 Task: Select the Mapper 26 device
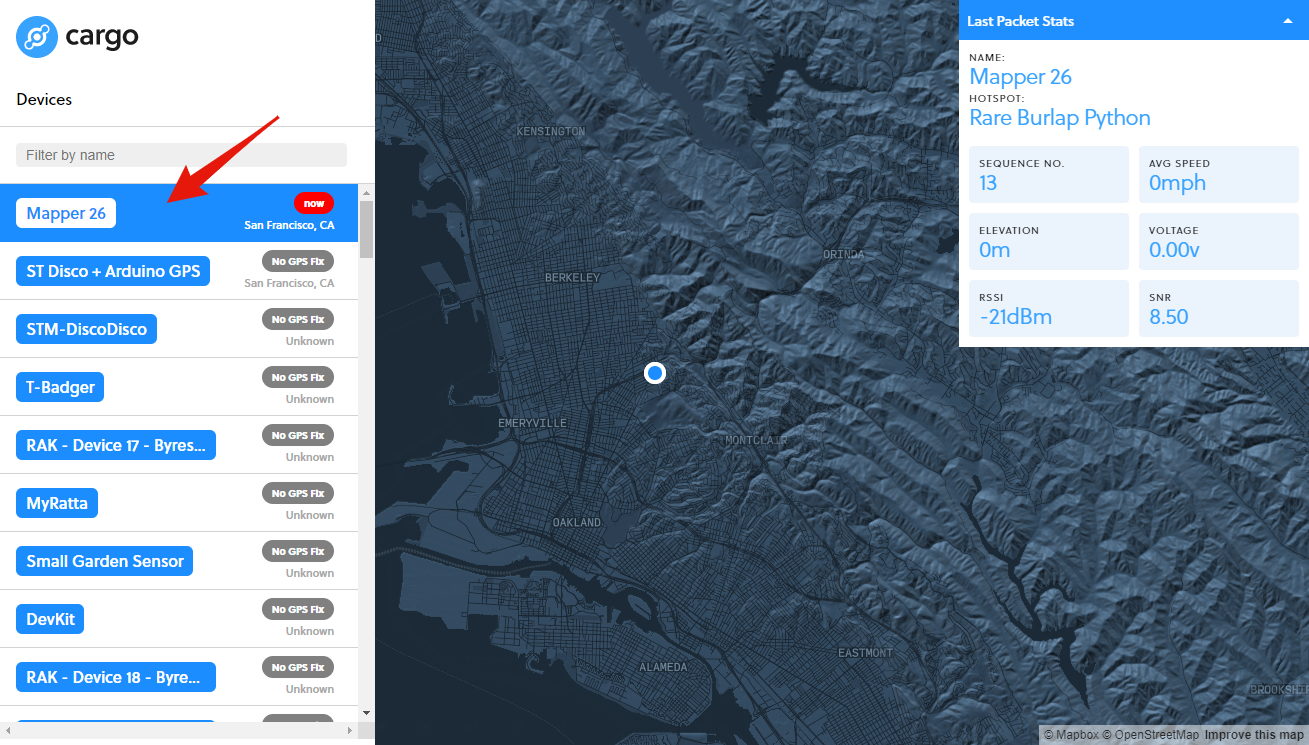point(66,213)
